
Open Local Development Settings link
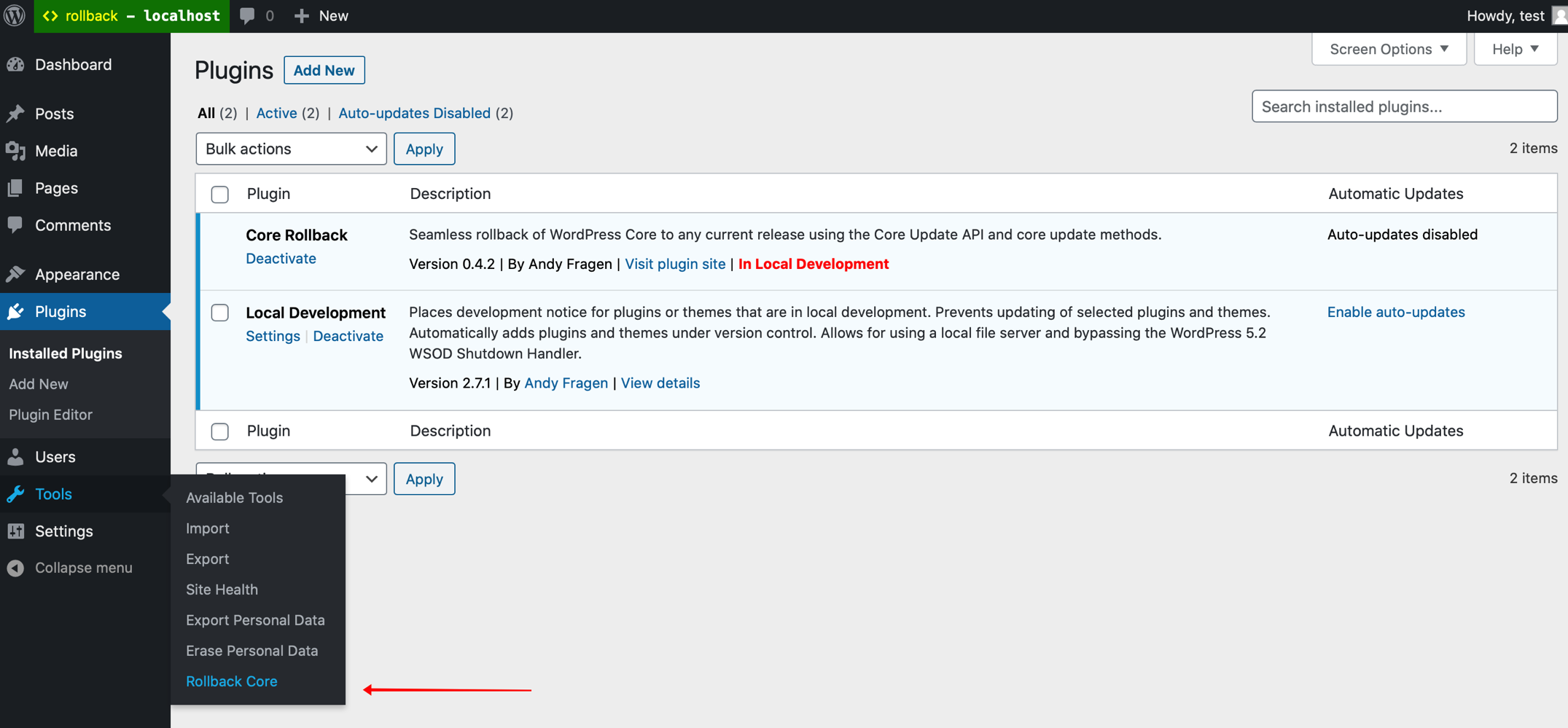pyautogui.click(x=273, y=336)
